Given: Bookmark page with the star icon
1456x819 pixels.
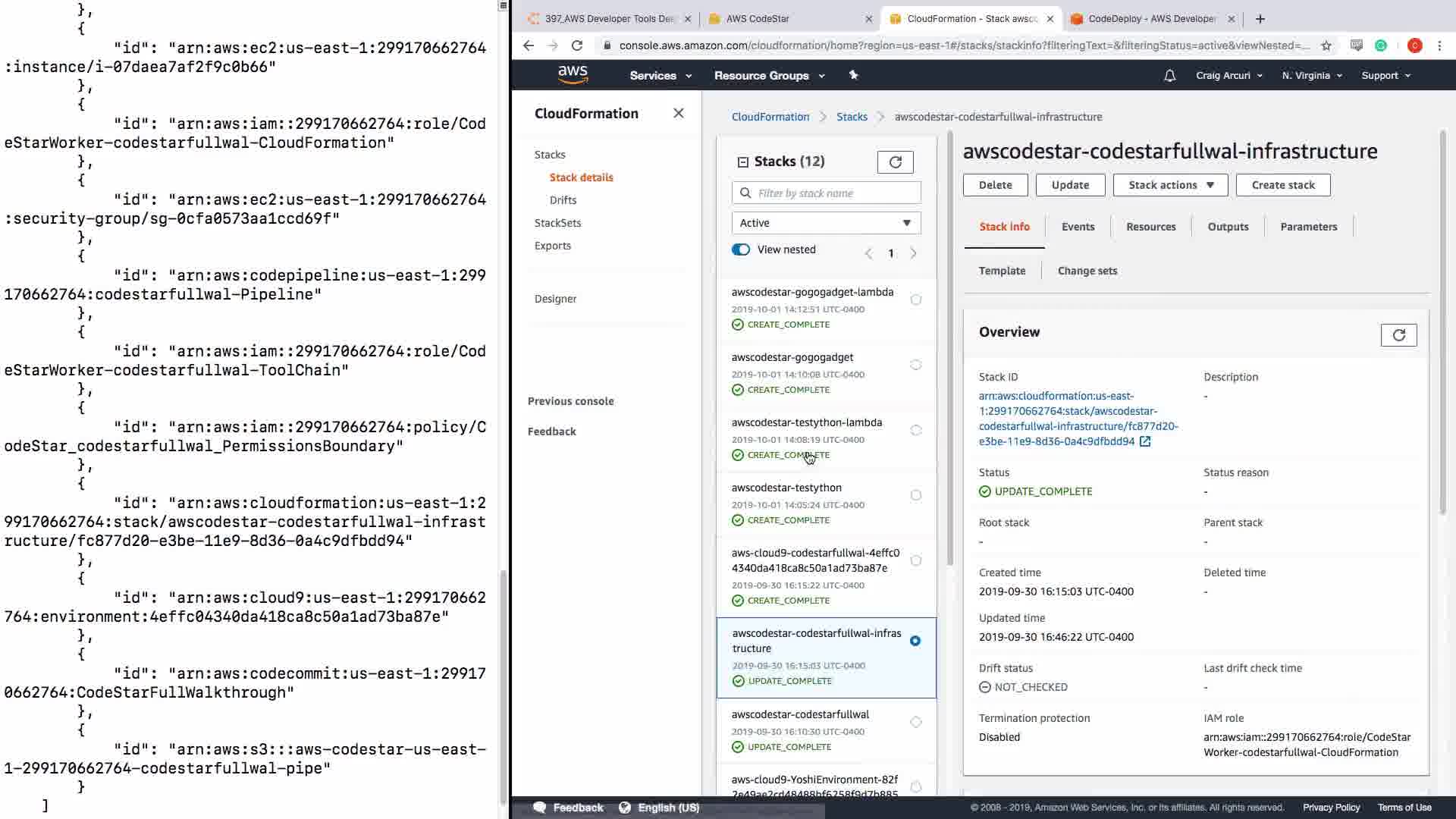Looking at the screenshot, I should (1326, 45).
